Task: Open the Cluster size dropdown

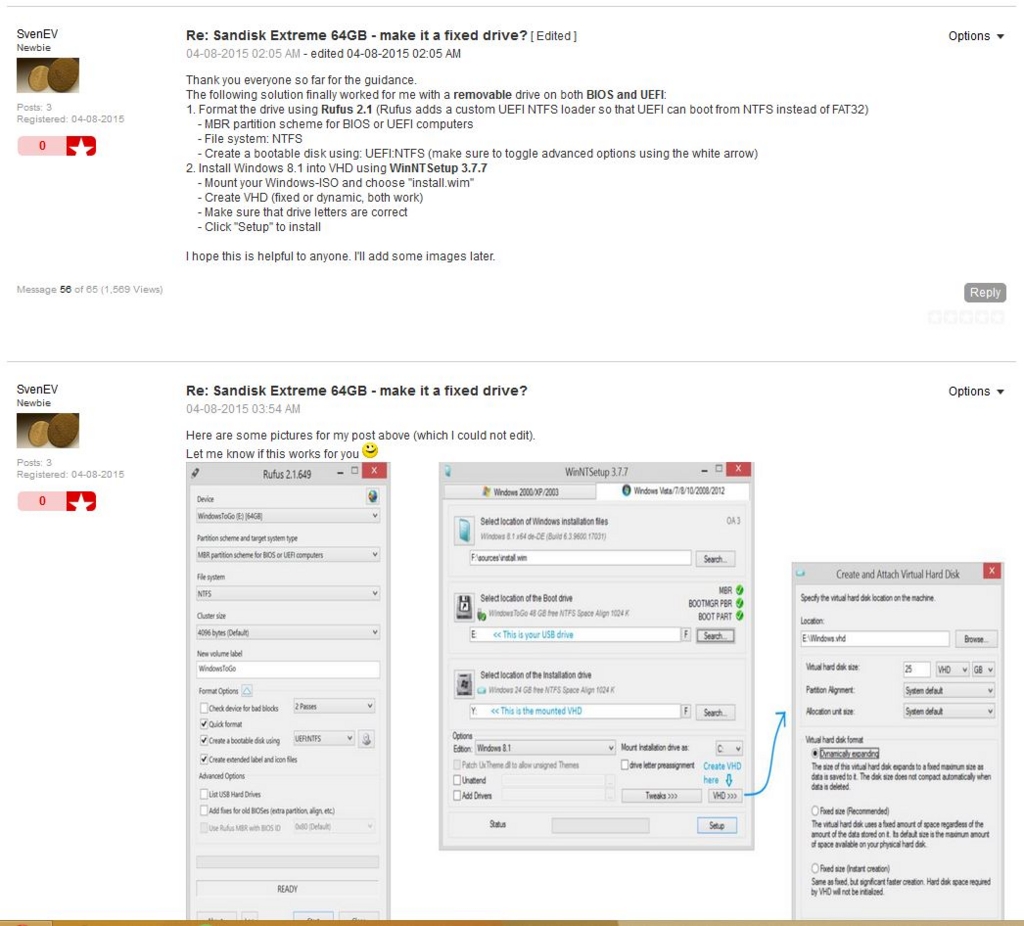Action: point(288,632)
